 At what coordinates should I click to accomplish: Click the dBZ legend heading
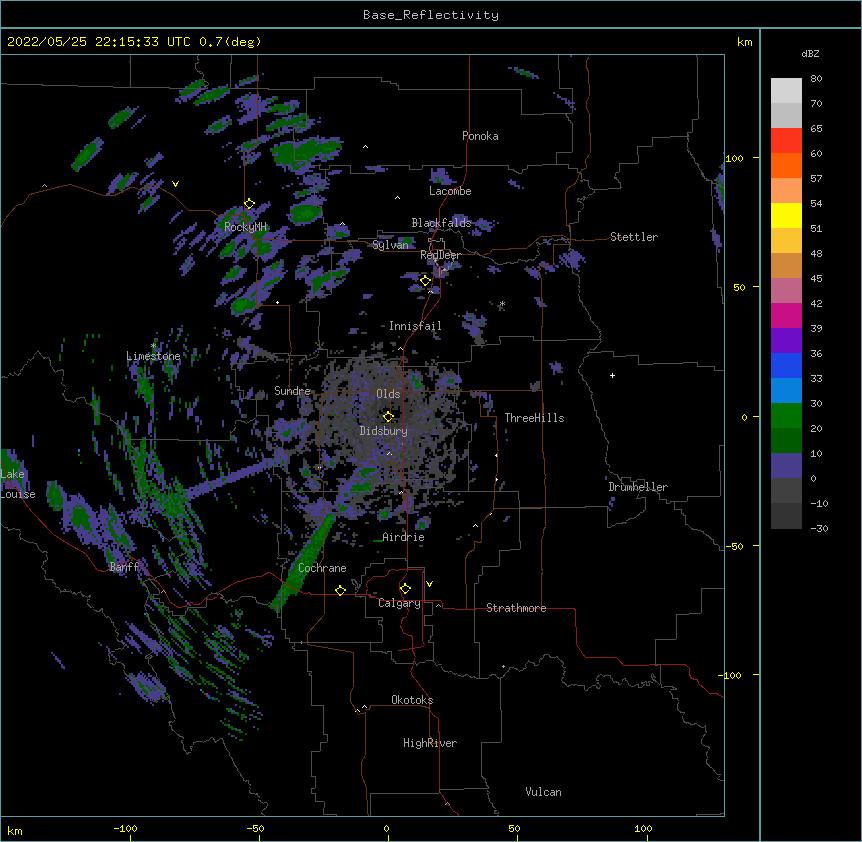(810, 53)
